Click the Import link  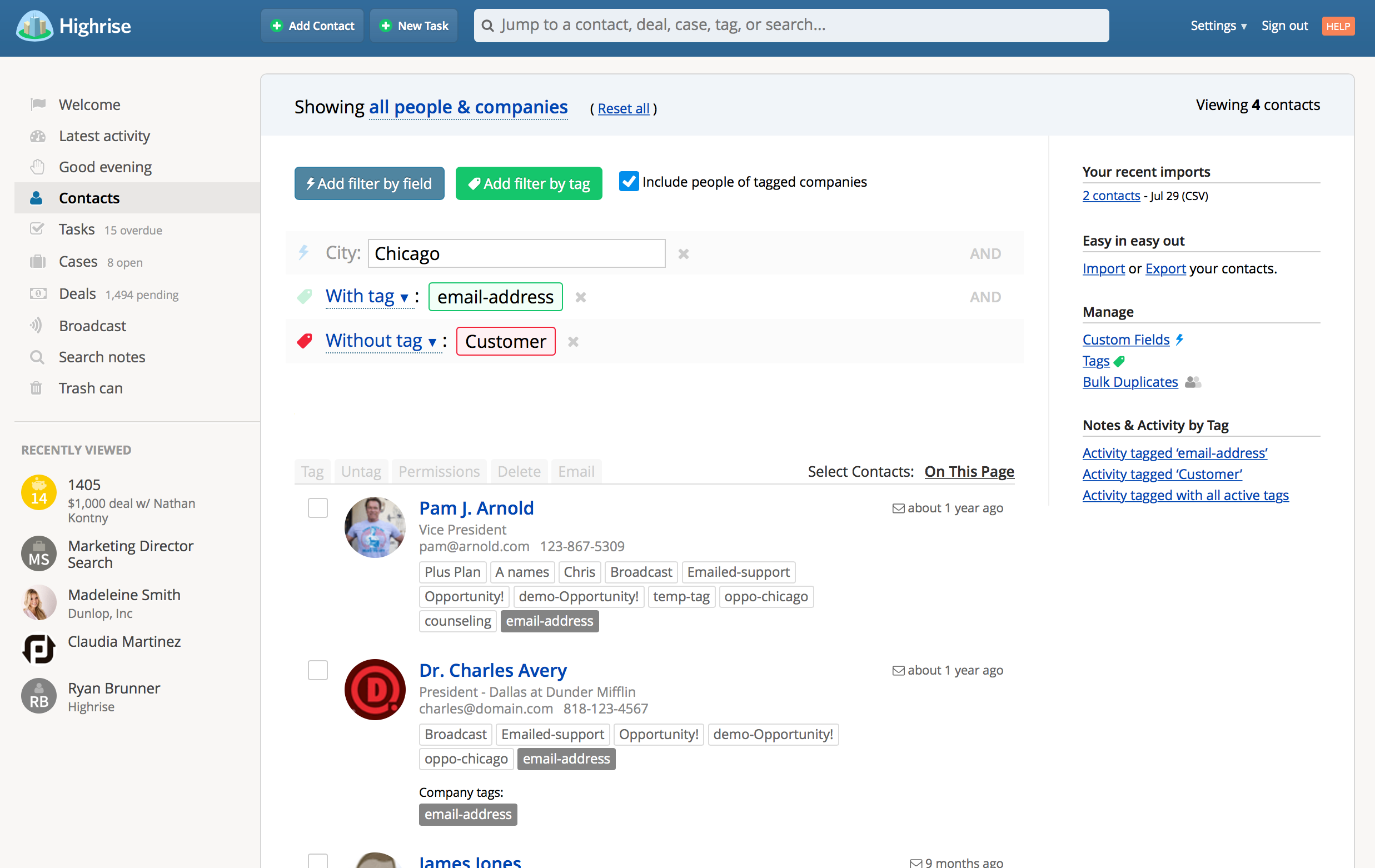tap(1103, 268)
